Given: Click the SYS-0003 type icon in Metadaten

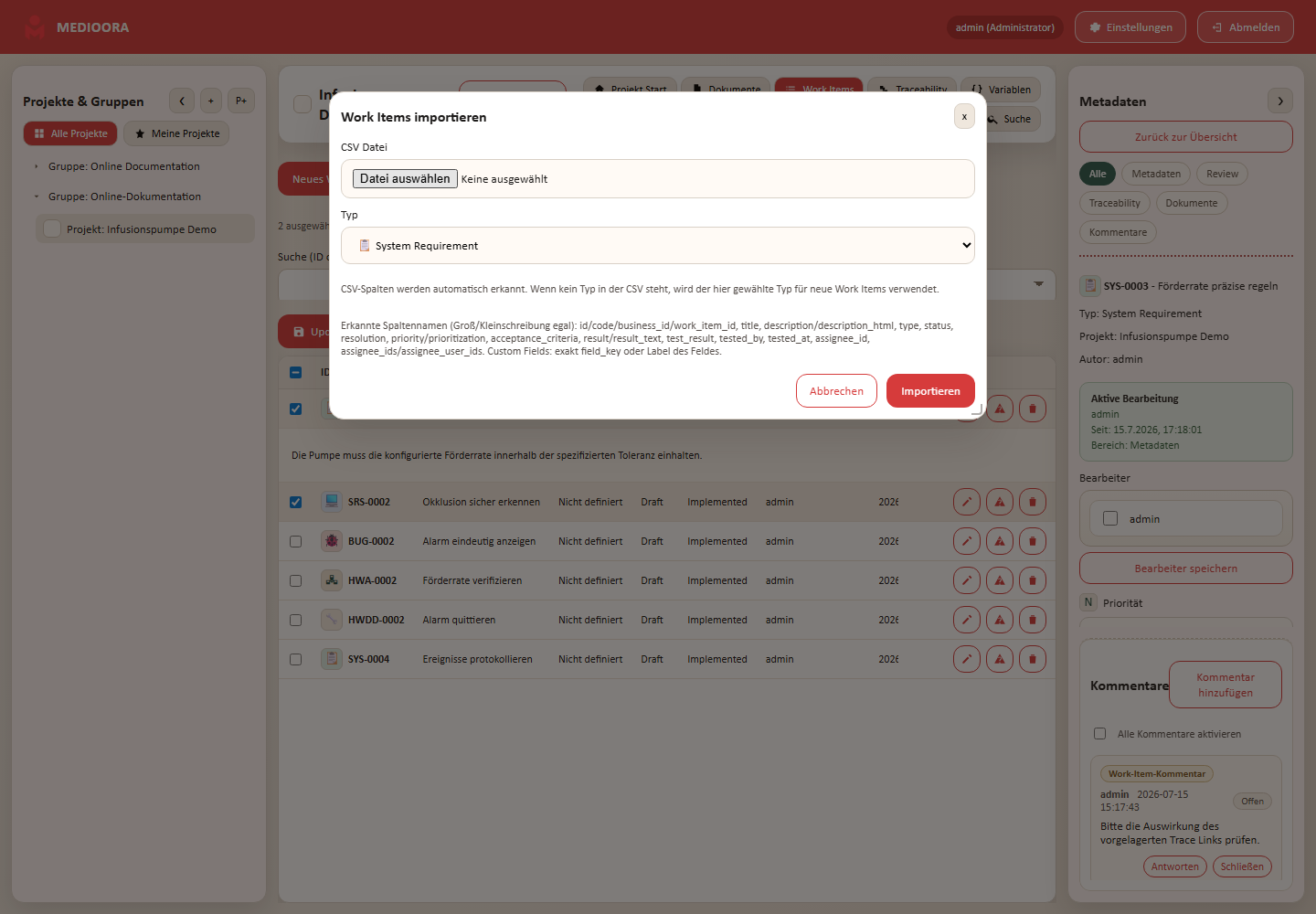Looking at the screenshot, I should click(1089, 286).
